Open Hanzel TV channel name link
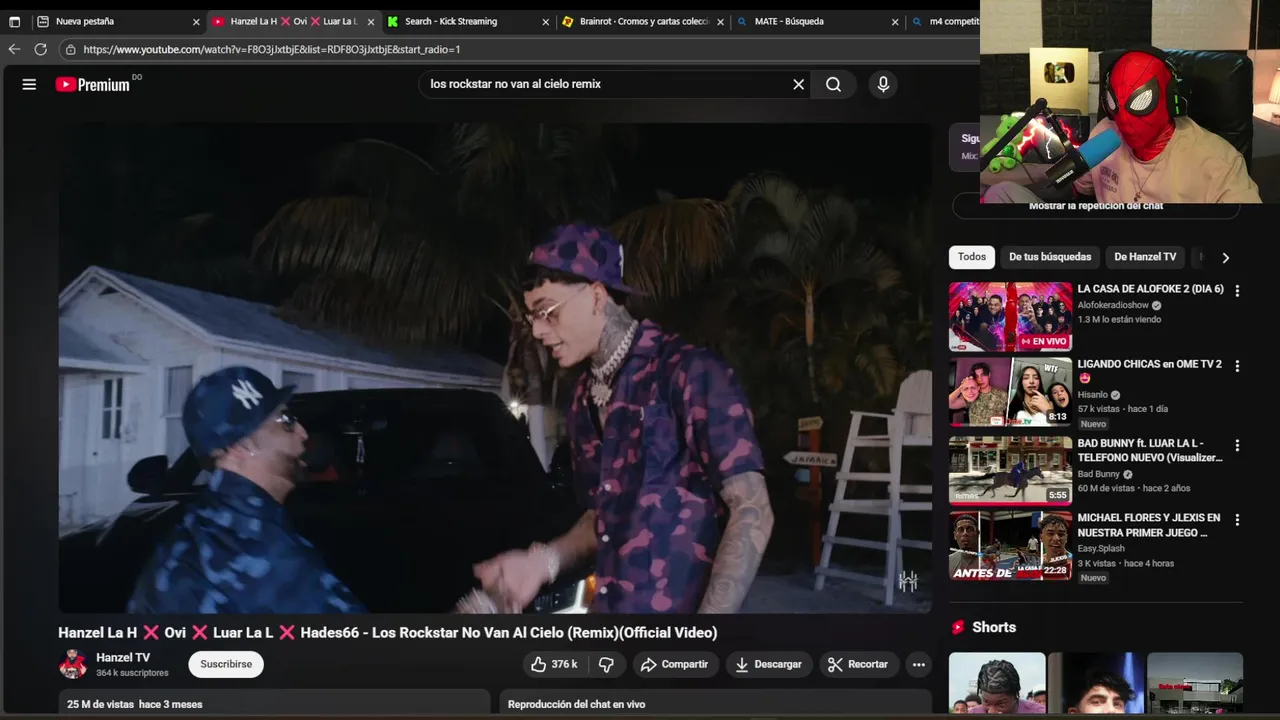The image size is (1280, 720). pos(123,657)
